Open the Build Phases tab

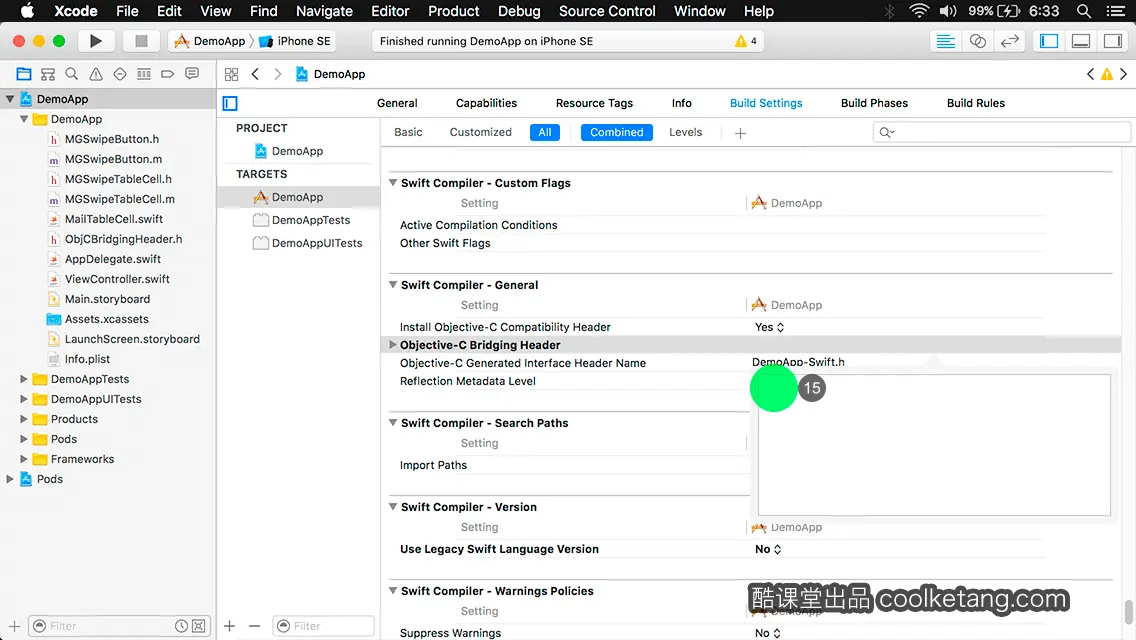click(x=874, y=104)
